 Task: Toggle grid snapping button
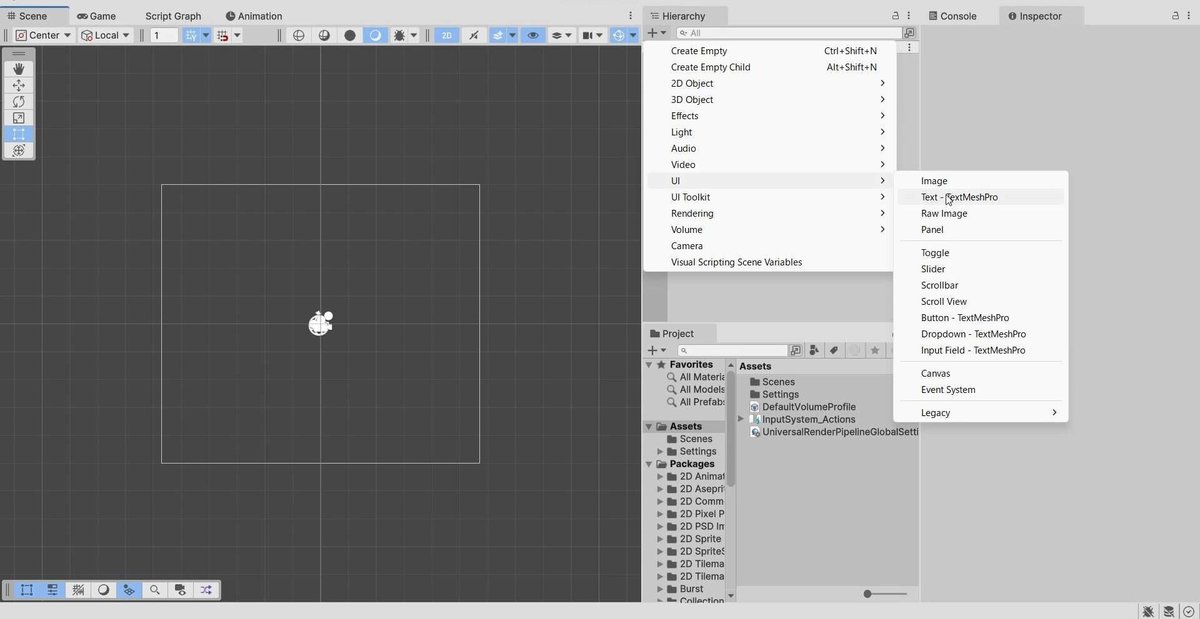[x=191, y=35]
